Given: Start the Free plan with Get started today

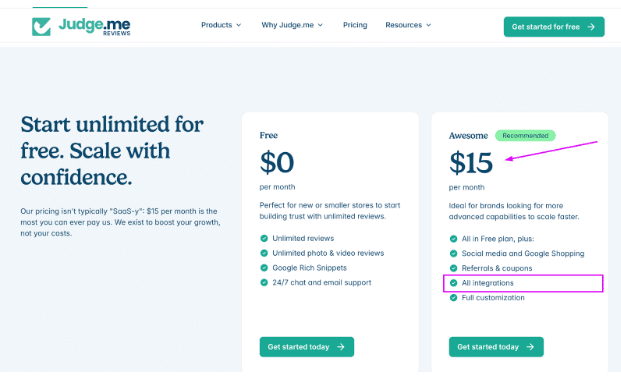Looking at the screenshot, I should [x=307, y=347].
